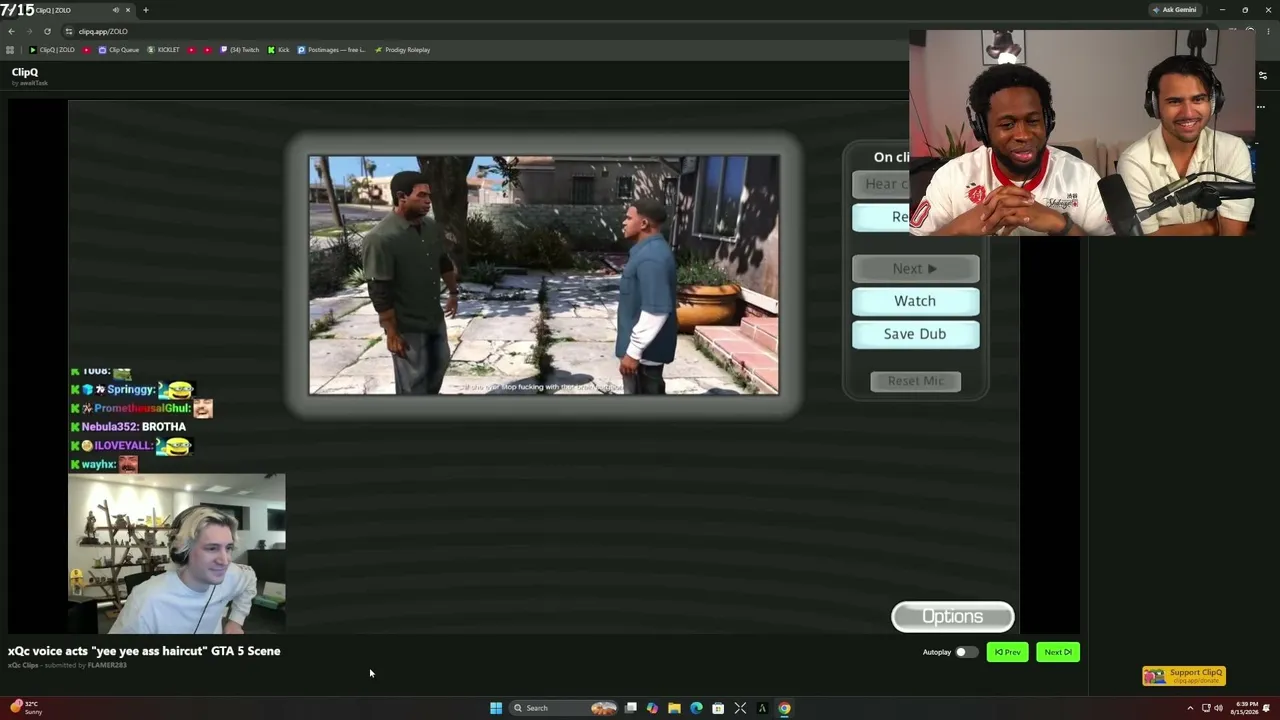Go to previous clip with Prev button
Viewport: 1280px width, 720px height.
(1007, 652)
